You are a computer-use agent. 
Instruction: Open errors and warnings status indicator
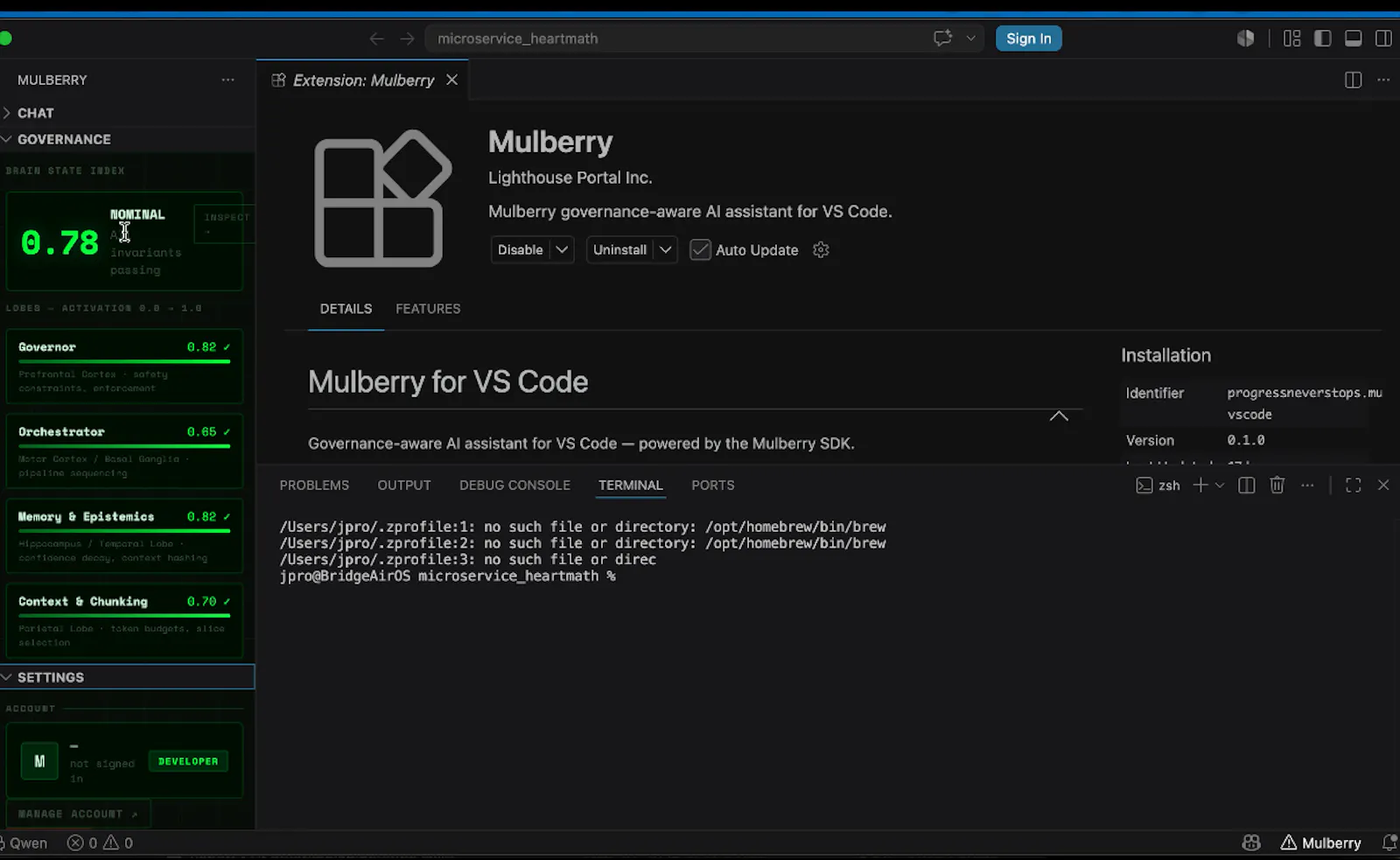100,843
